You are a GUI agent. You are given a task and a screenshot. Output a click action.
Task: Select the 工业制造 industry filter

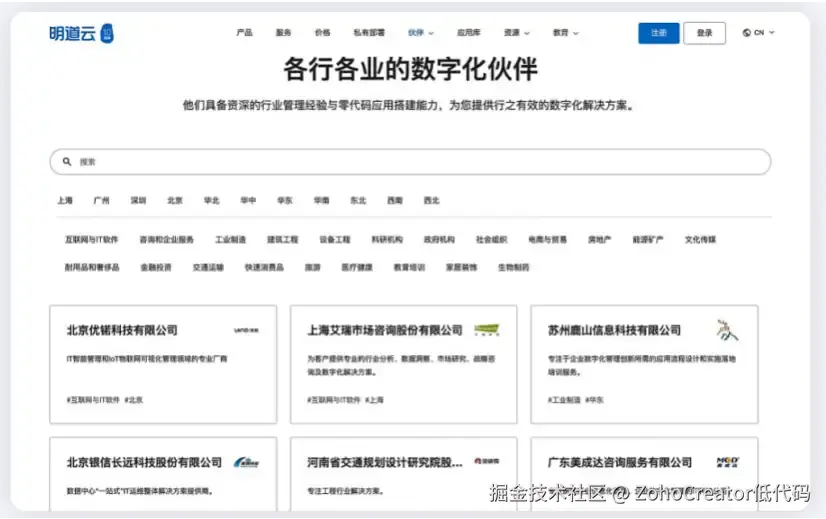[x=230, y=240]
